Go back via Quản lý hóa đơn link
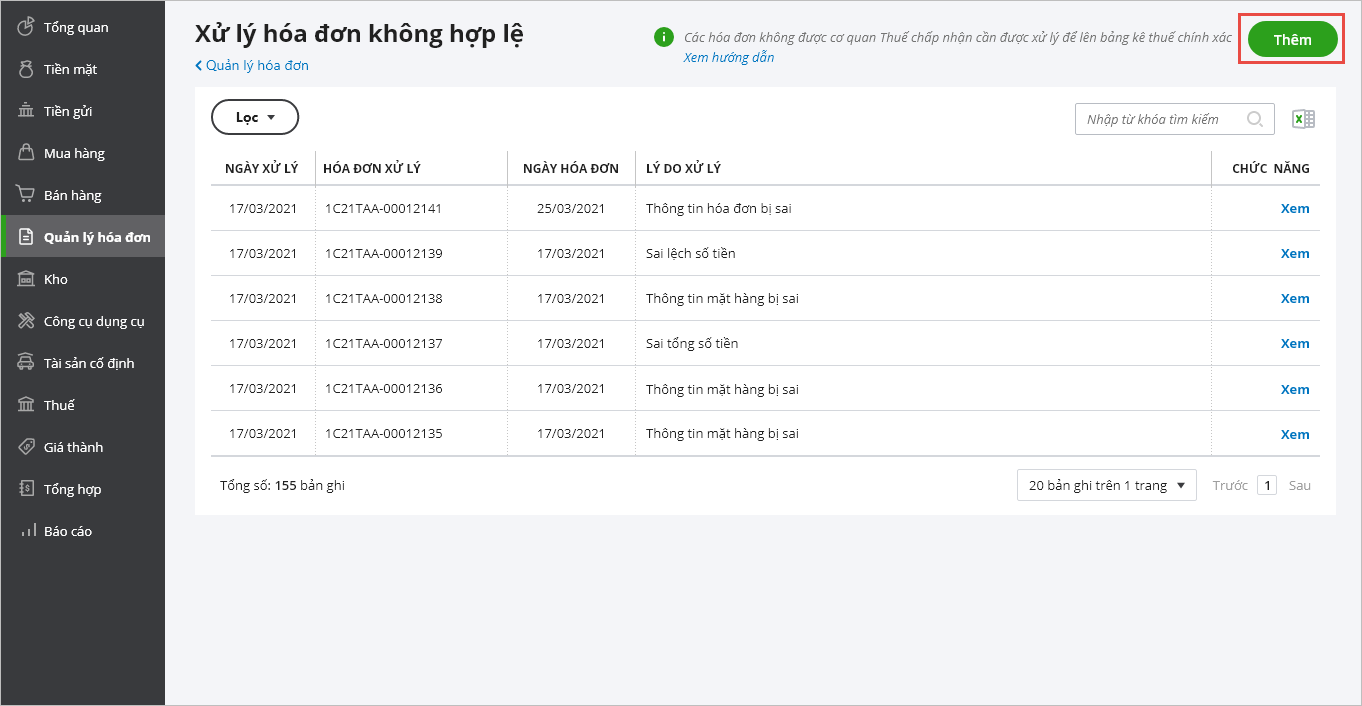 (252, 65)
